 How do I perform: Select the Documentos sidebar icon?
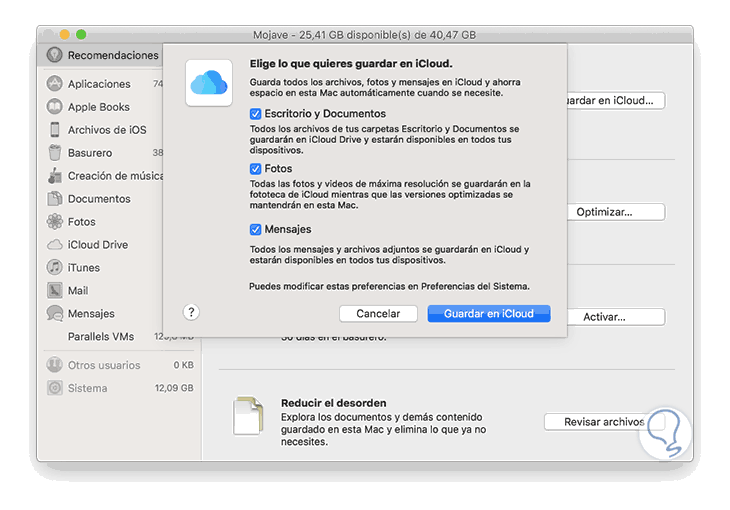[54, 198]
